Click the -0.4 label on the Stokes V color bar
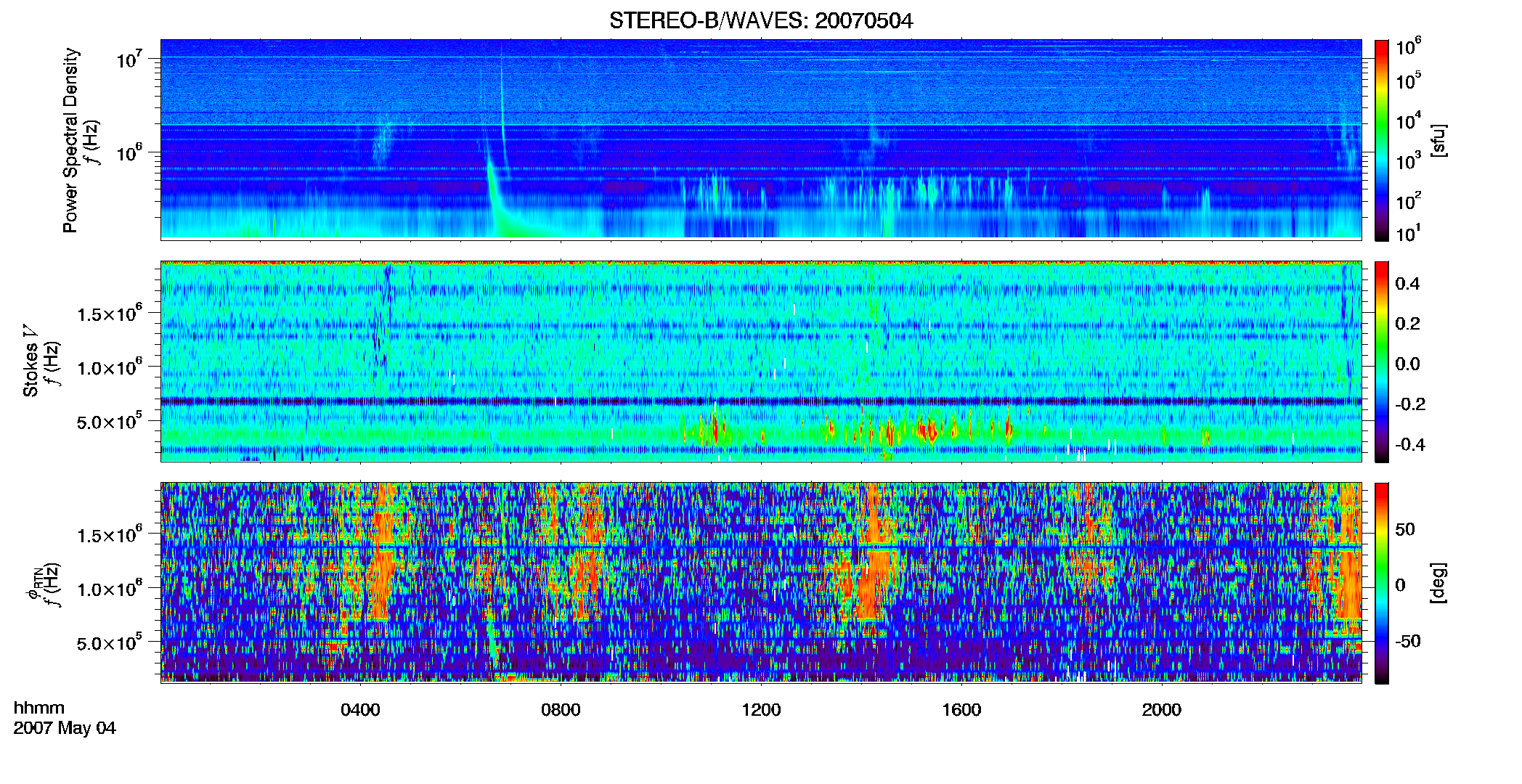 point(1410,444)
